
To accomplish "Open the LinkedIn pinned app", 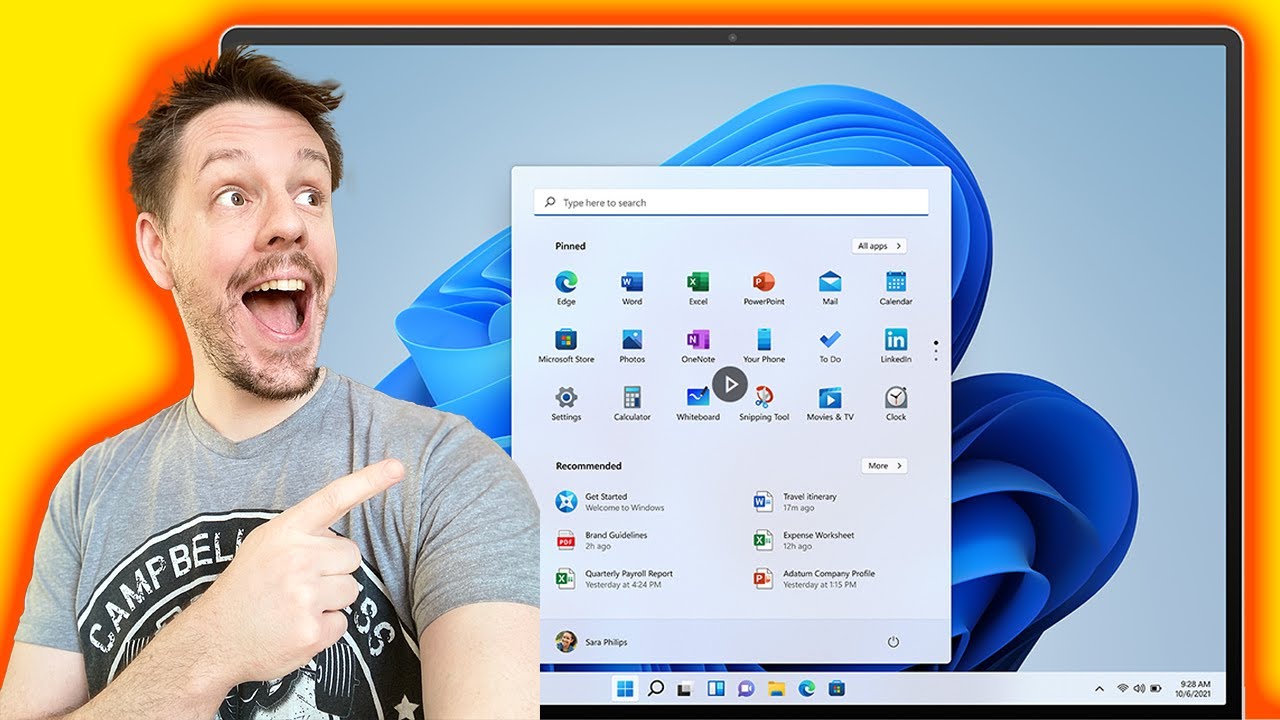I will (896, 345).
